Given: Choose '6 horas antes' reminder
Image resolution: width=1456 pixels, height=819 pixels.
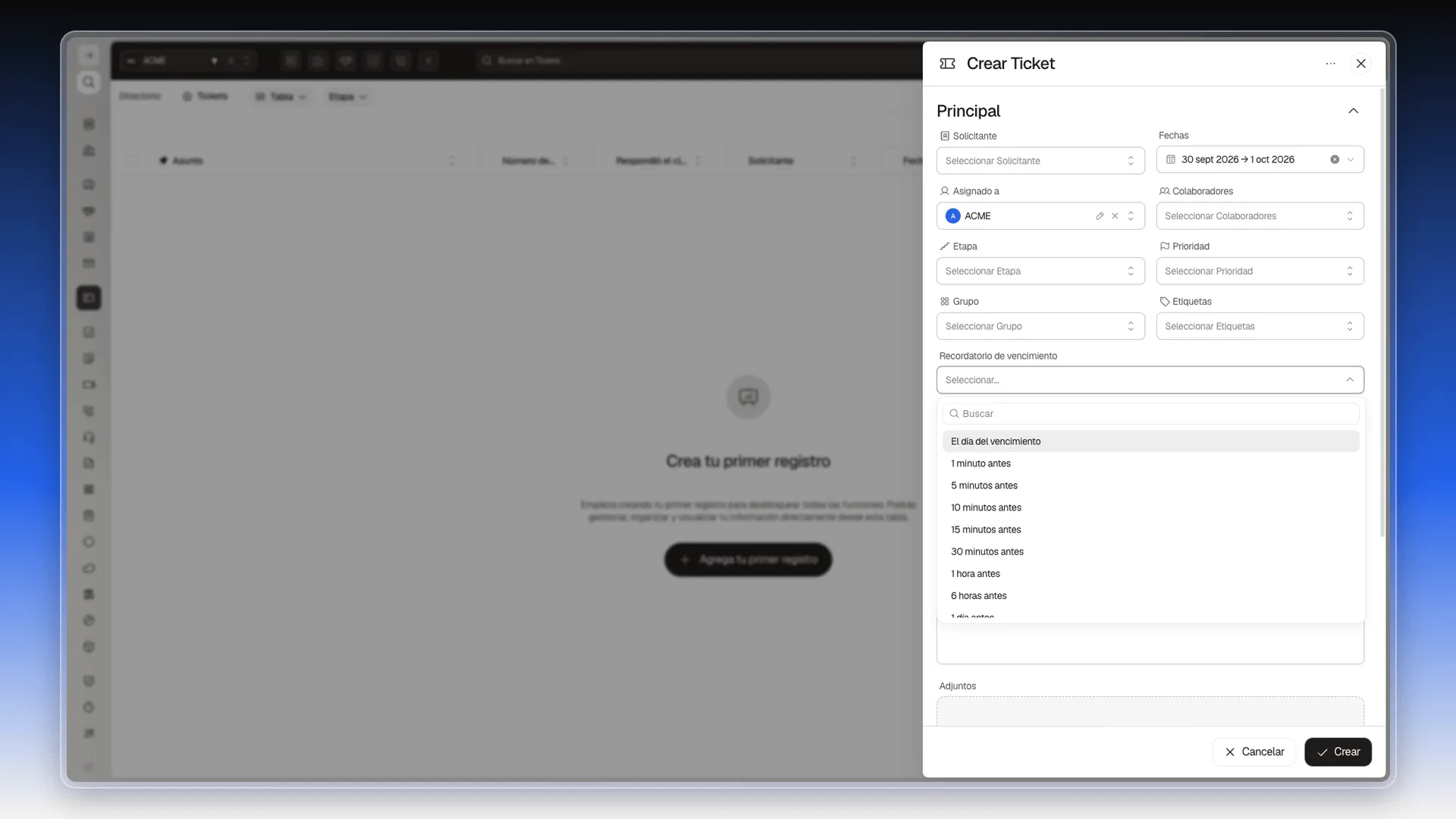Looking at the screenshot, I should (1150, 595).
